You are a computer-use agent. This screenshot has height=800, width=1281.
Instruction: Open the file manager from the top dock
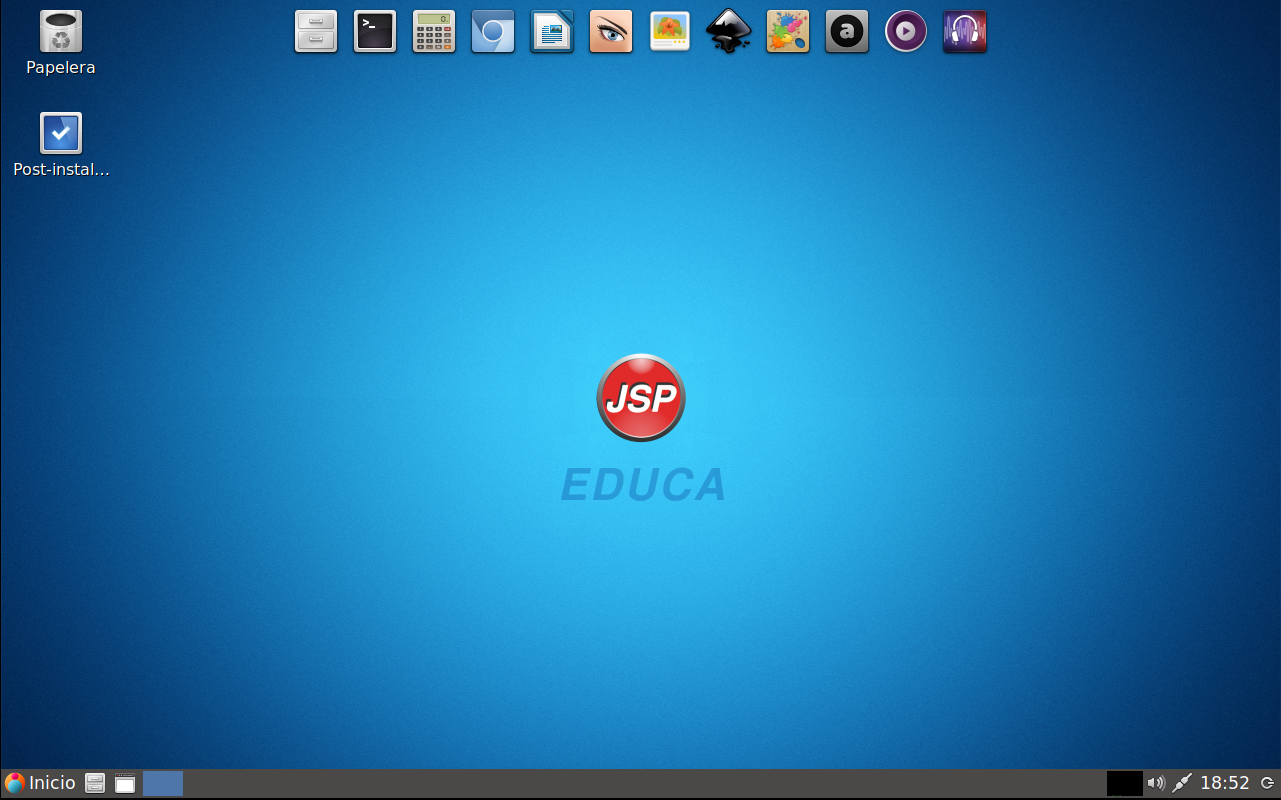316,32
